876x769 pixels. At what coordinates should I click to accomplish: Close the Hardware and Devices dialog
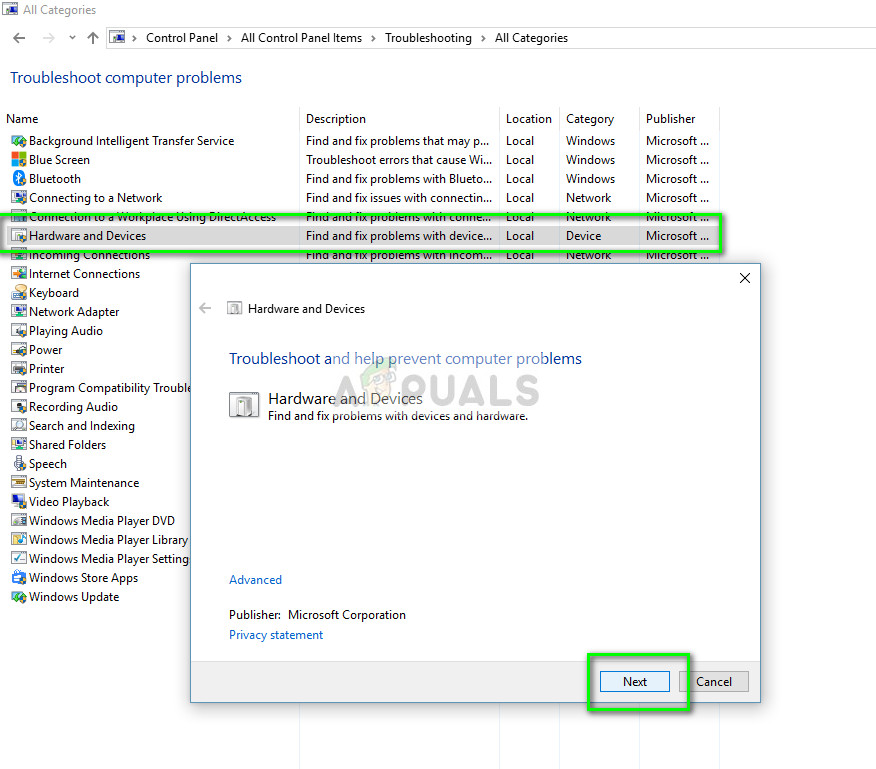pos(745,278)
